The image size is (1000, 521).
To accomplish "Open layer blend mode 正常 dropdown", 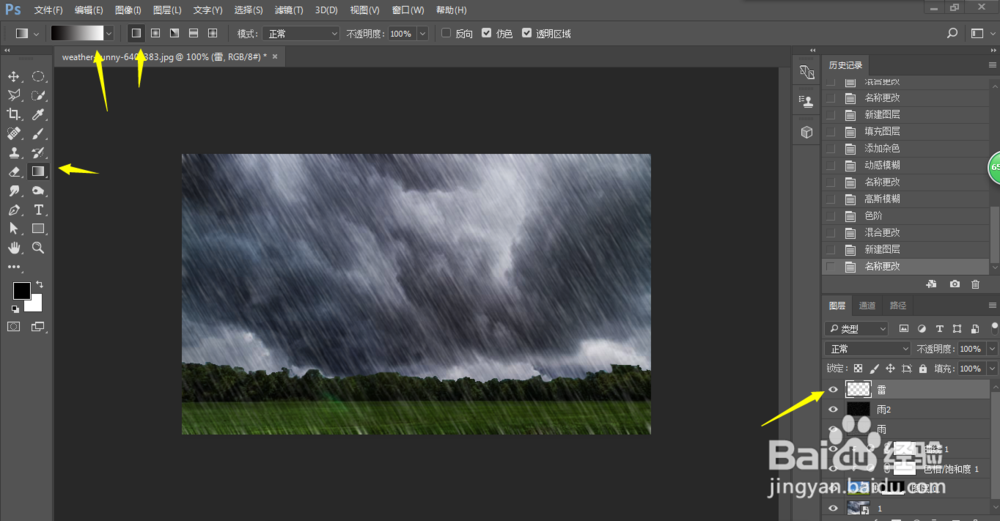I will (868, 349).
